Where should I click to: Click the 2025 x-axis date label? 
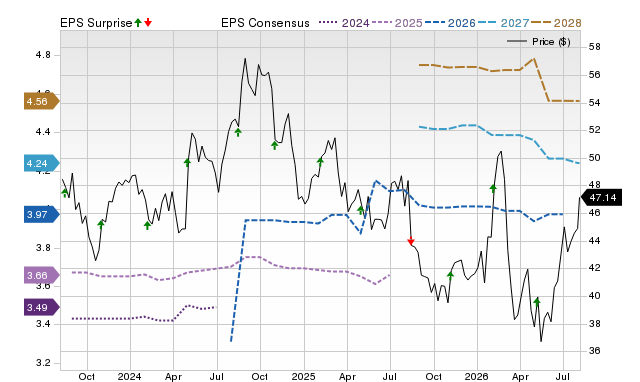point(303,376)
